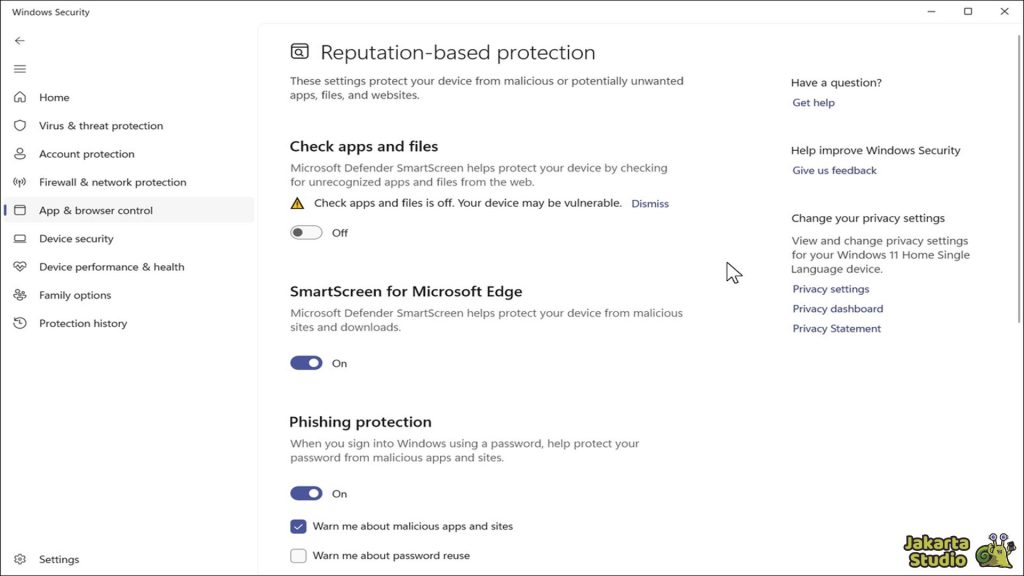Viewport: 1024px width, 576px height.
Task: Click Give us feedback under Help improve Windows Security
Action: pyautogui.click(x=833, y=170)
